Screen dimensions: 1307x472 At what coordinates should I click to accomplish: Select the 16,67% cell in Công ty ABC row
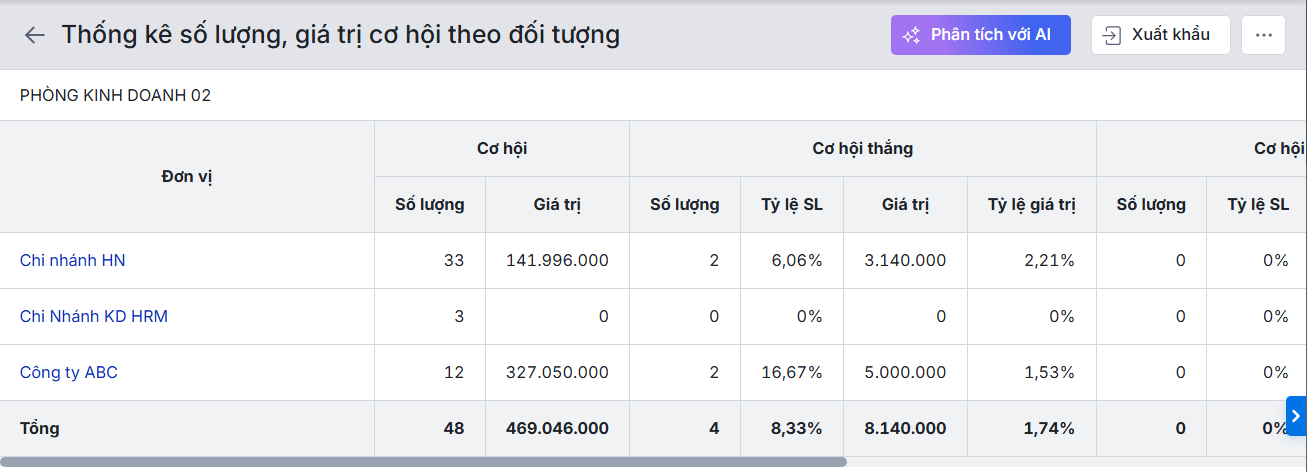coord(792,372)
